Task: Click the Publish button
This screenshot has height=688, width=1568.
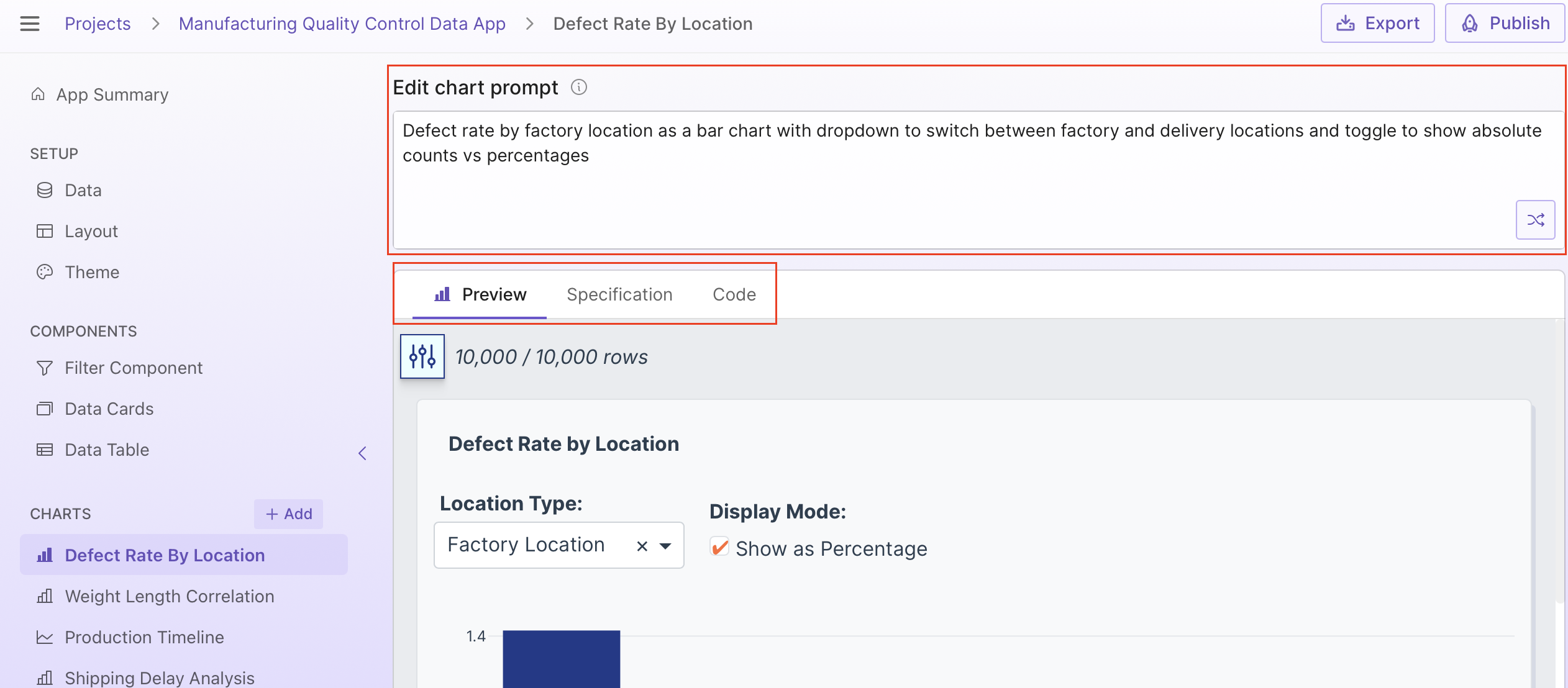Action: (1505, 24)
